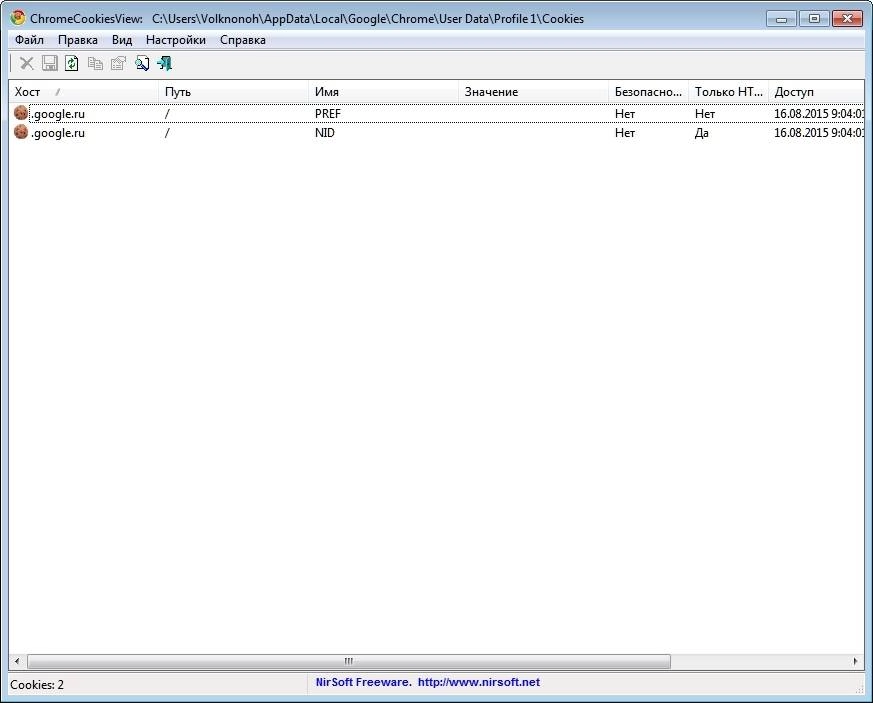
Task: Click the Delete selected cookies toolbar icon
Action: [27, 63]
